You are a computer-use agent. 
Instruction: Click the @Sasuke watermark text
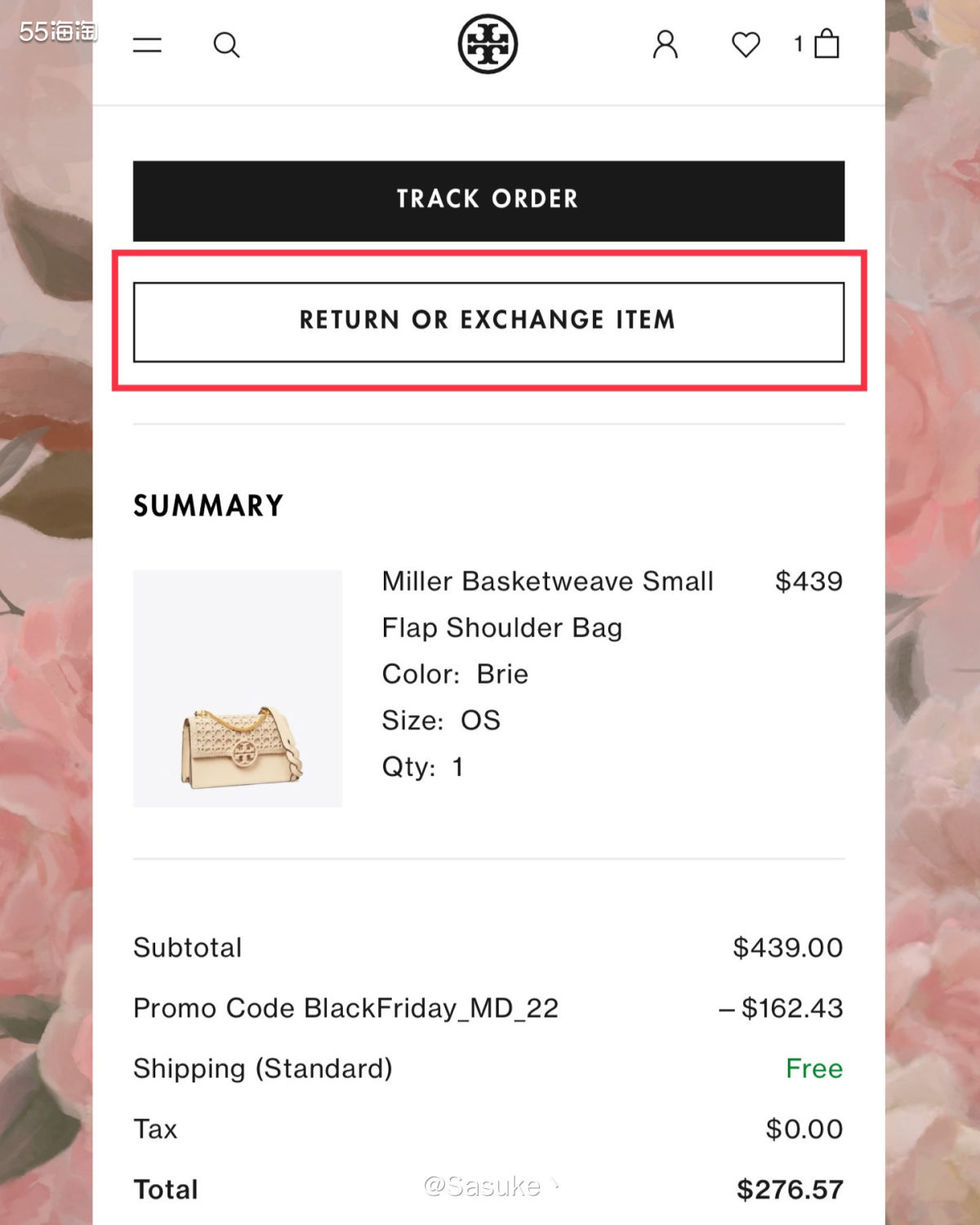[x=483, y=1186]
